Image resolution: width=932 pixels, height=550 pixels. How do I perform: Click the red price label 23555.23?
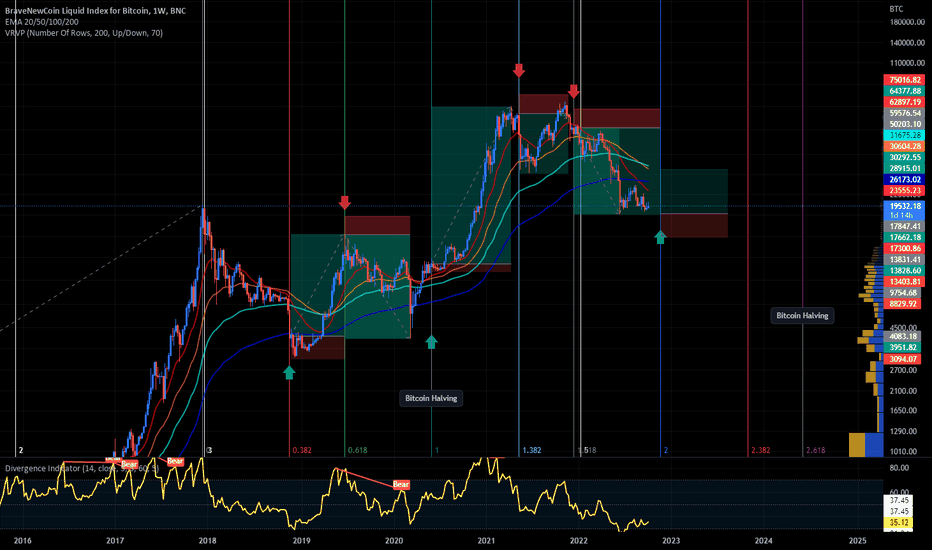click(x=905, y=191)
